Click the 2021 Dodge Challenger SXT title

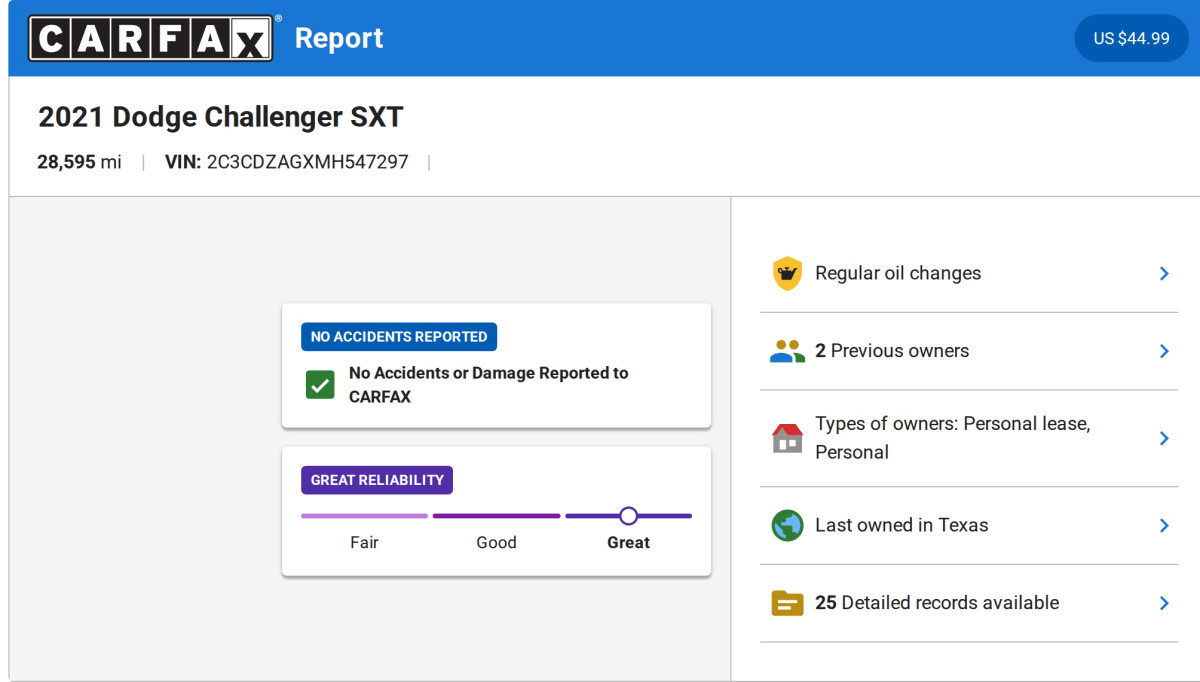coord(220,117)
